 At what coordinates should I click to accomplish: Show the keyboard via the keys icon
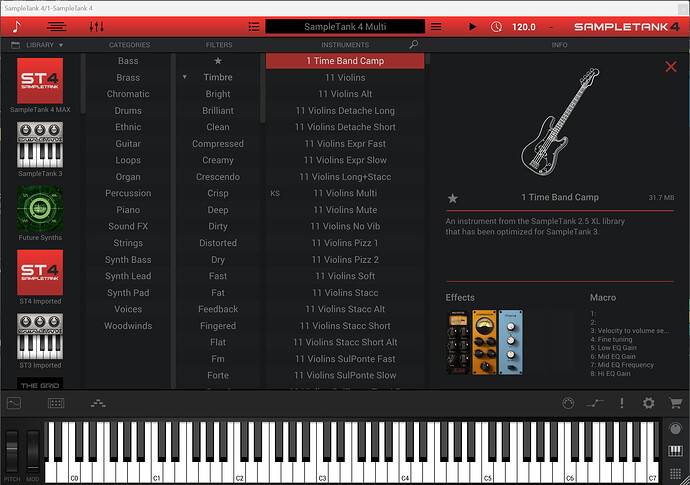675,451
